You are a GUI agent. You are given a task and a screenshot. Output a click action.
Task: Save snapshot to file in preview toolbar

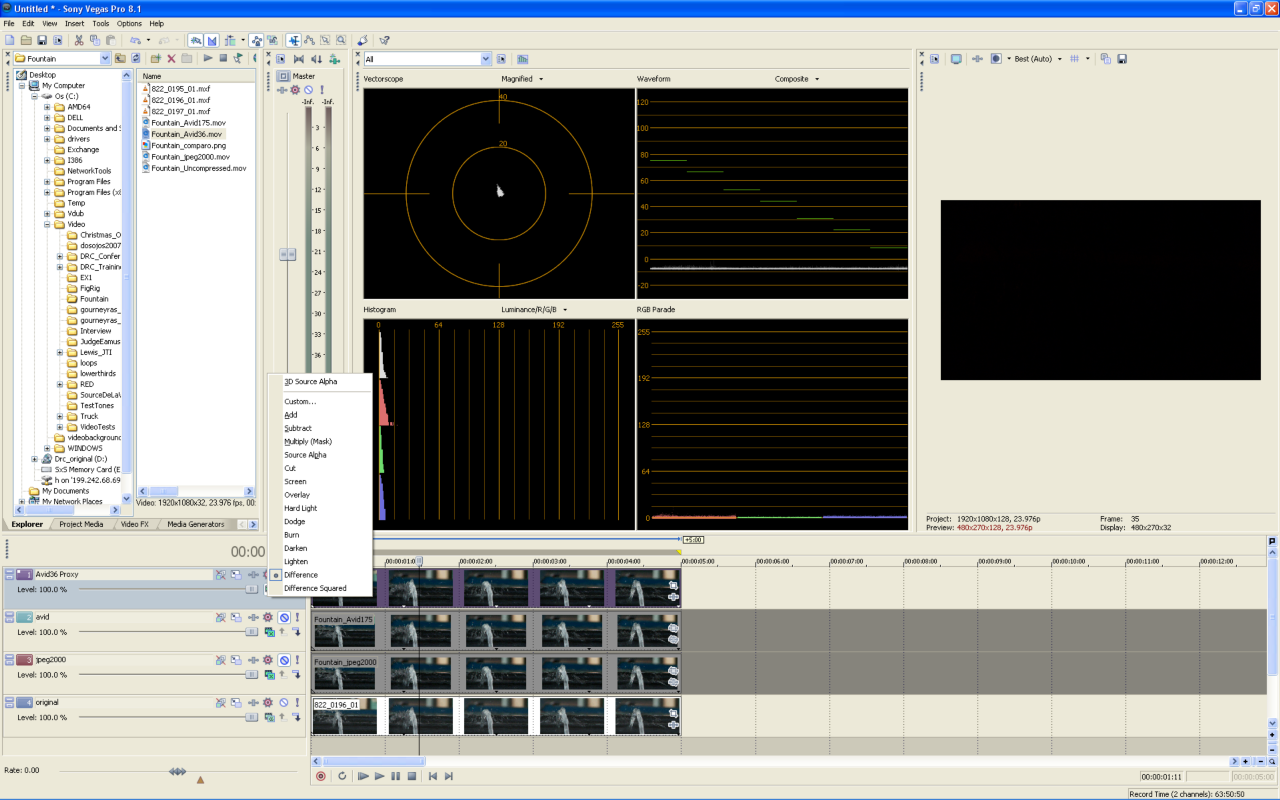pyautogui.click(x=1122, y=59)
